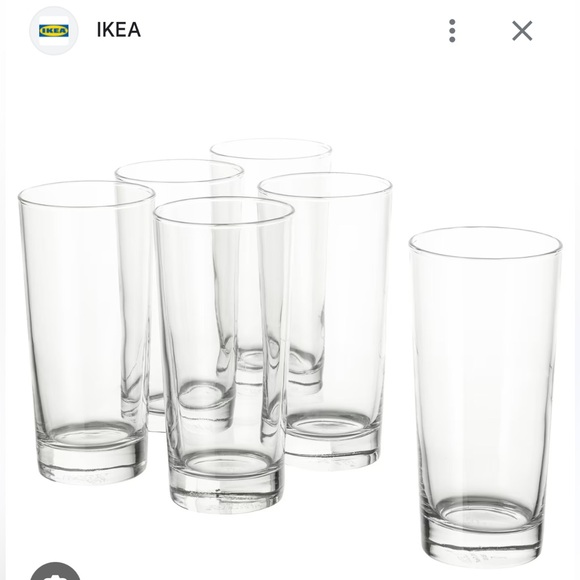580x580 pixels.
Task: Click the front-center glass in the group
Action: [x=223, y=354]
